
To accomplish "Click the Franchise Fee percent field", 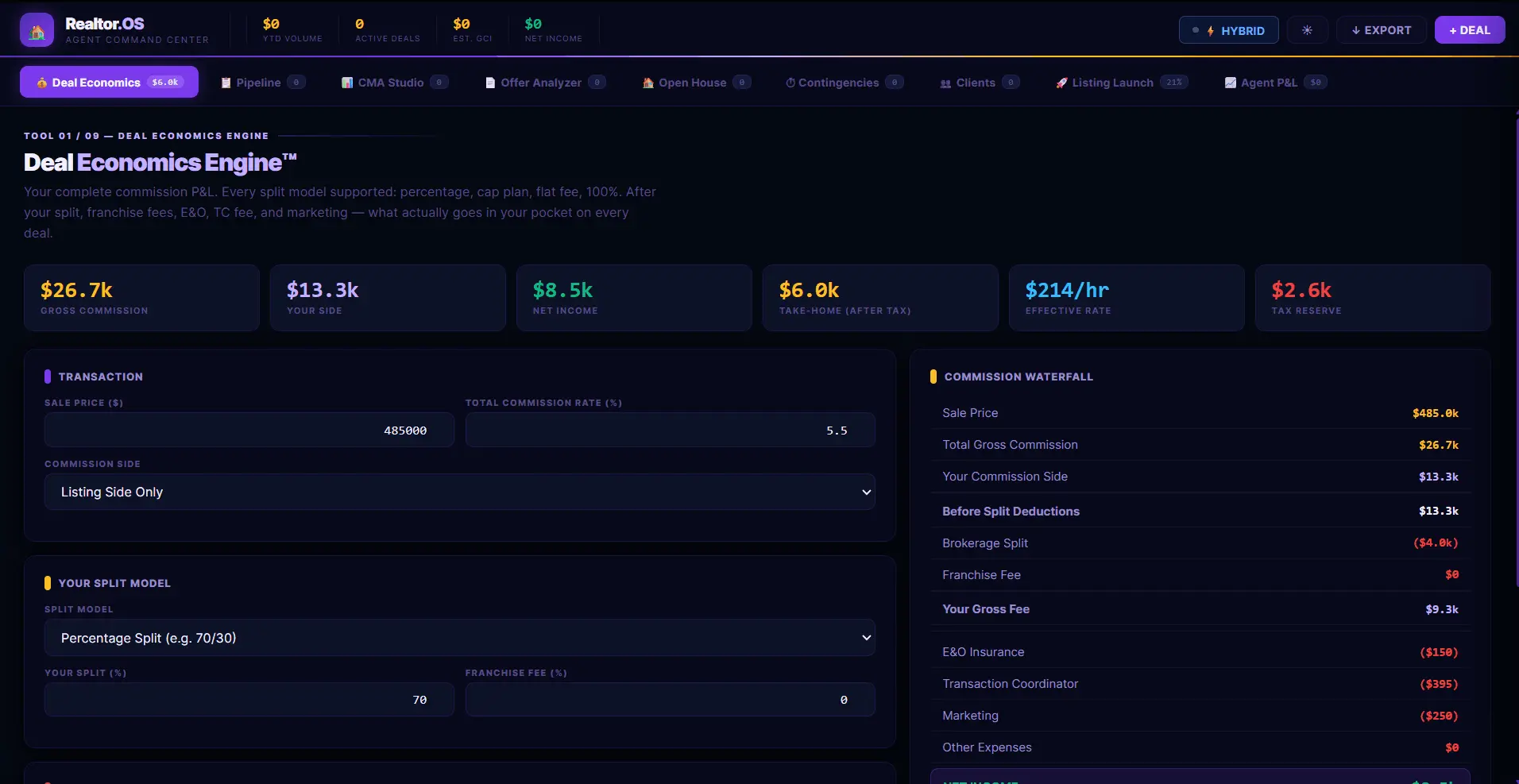I will pyautogui.click(x=671, y=699).
